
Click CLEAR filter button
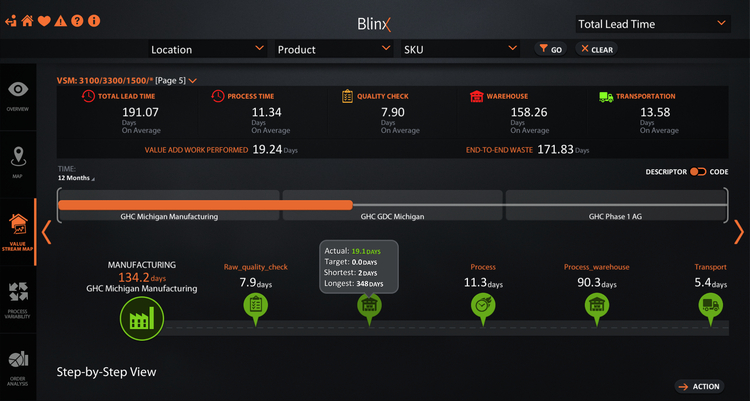coord(596,49)
